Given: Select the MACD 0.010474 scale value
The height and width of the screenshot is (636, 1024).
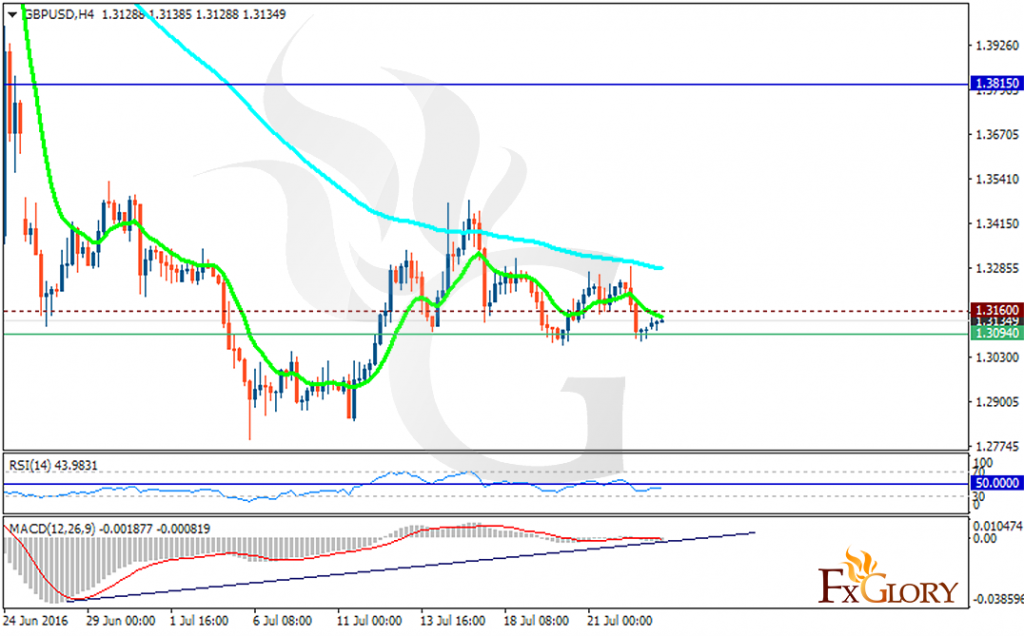Looking at the screenshot, I should [x=998, y=526].
